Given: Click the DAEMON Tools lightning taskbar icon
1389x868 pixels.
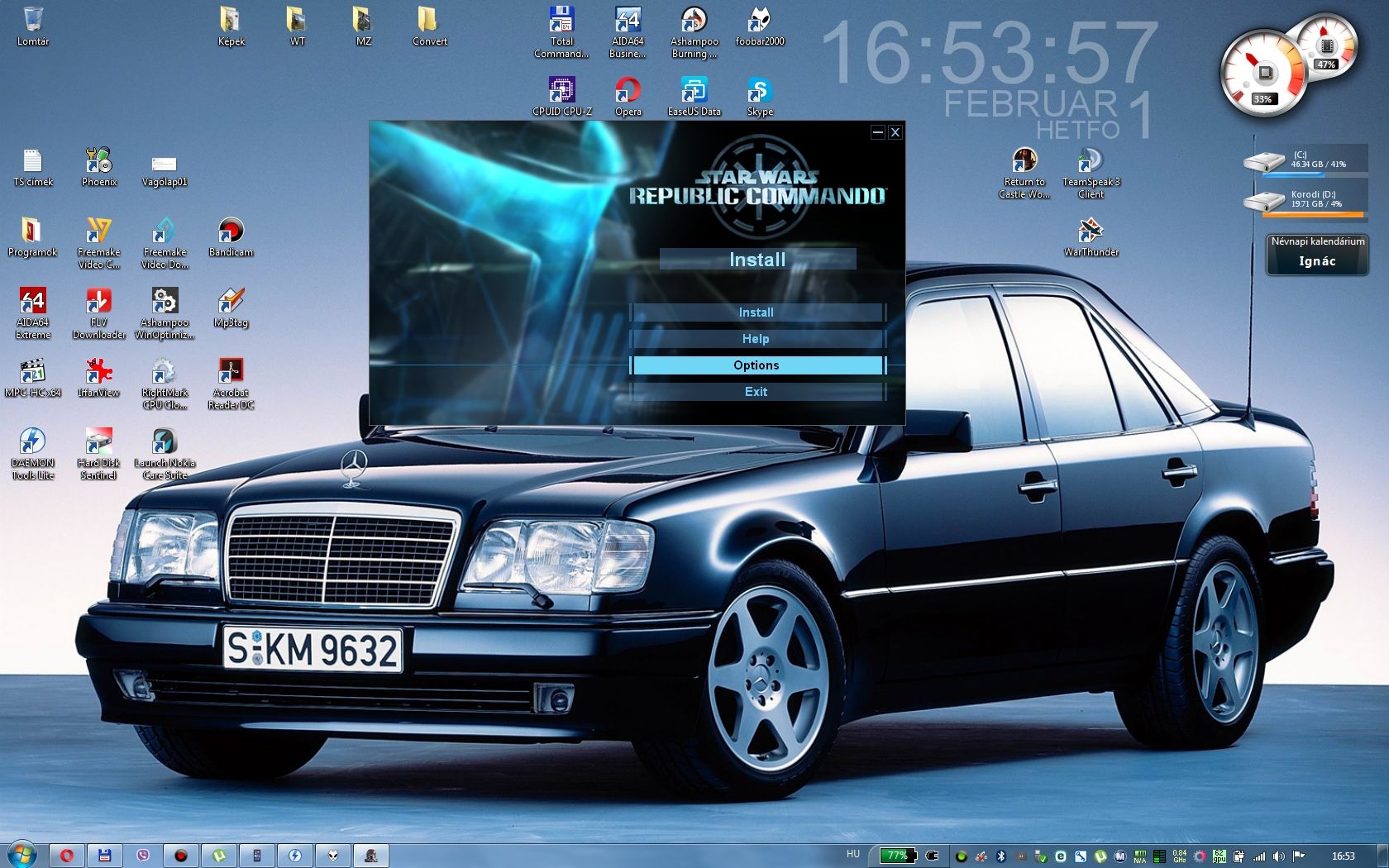Looking at the screenshot, I should (x=295, y=856).
